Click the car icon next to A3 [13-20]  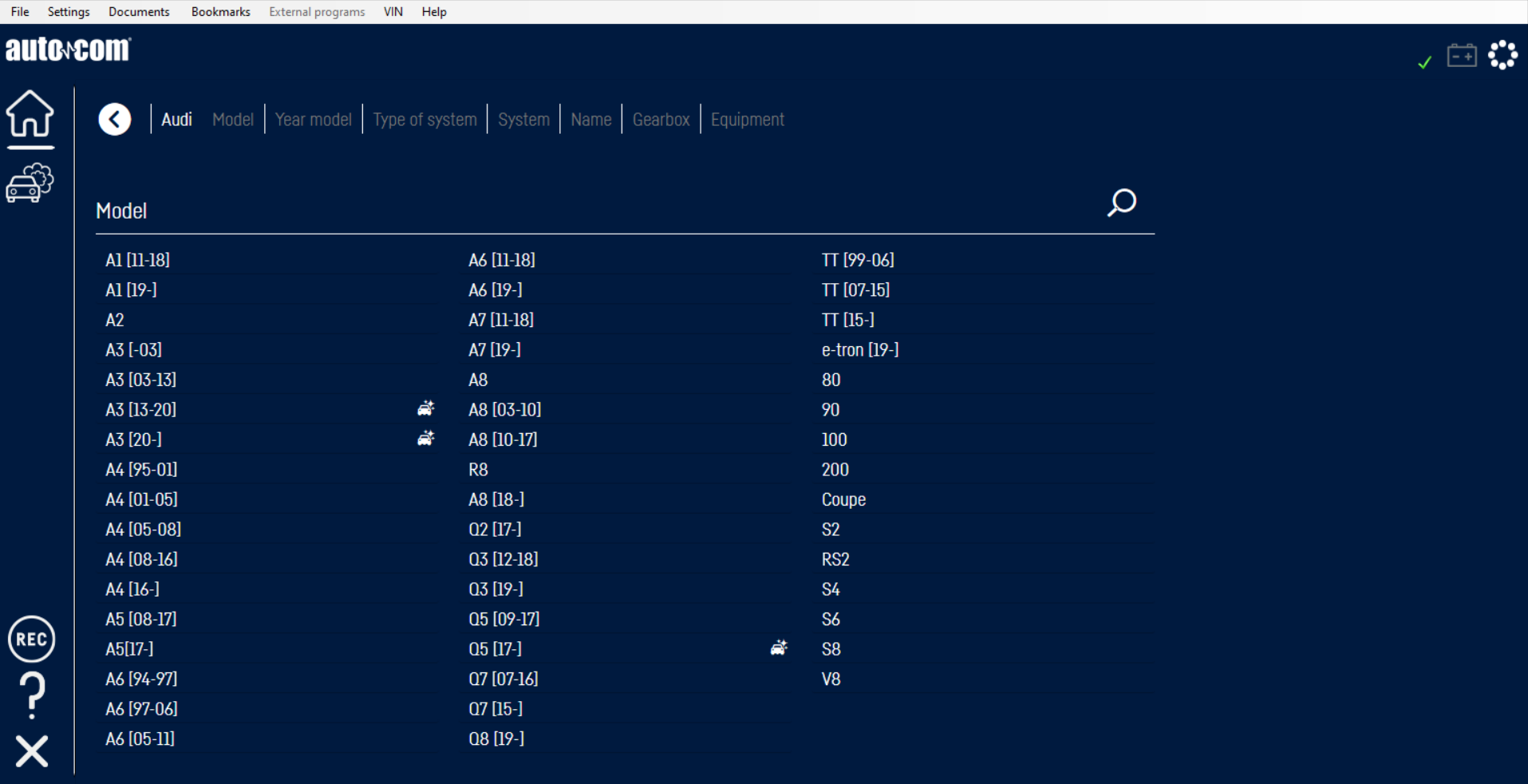[426, 408]
